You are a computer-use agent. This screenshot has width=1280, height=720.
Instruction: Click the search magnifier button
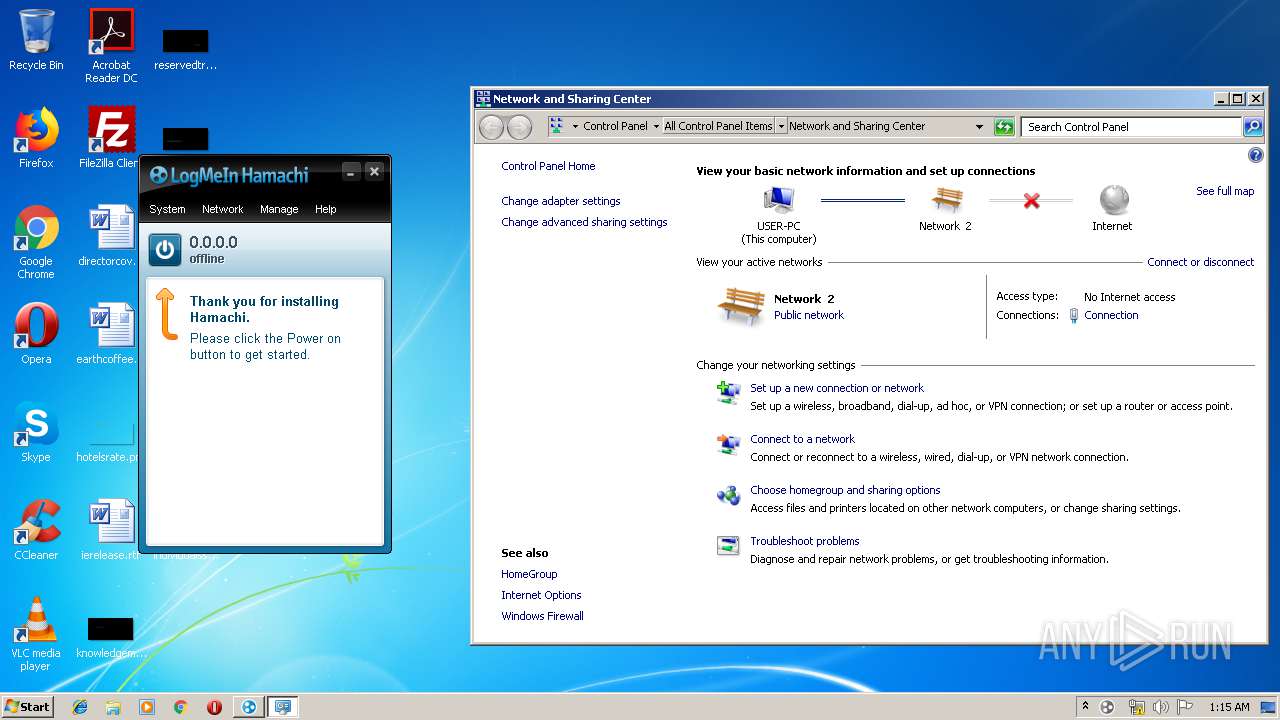click(x=1253, y=127)
